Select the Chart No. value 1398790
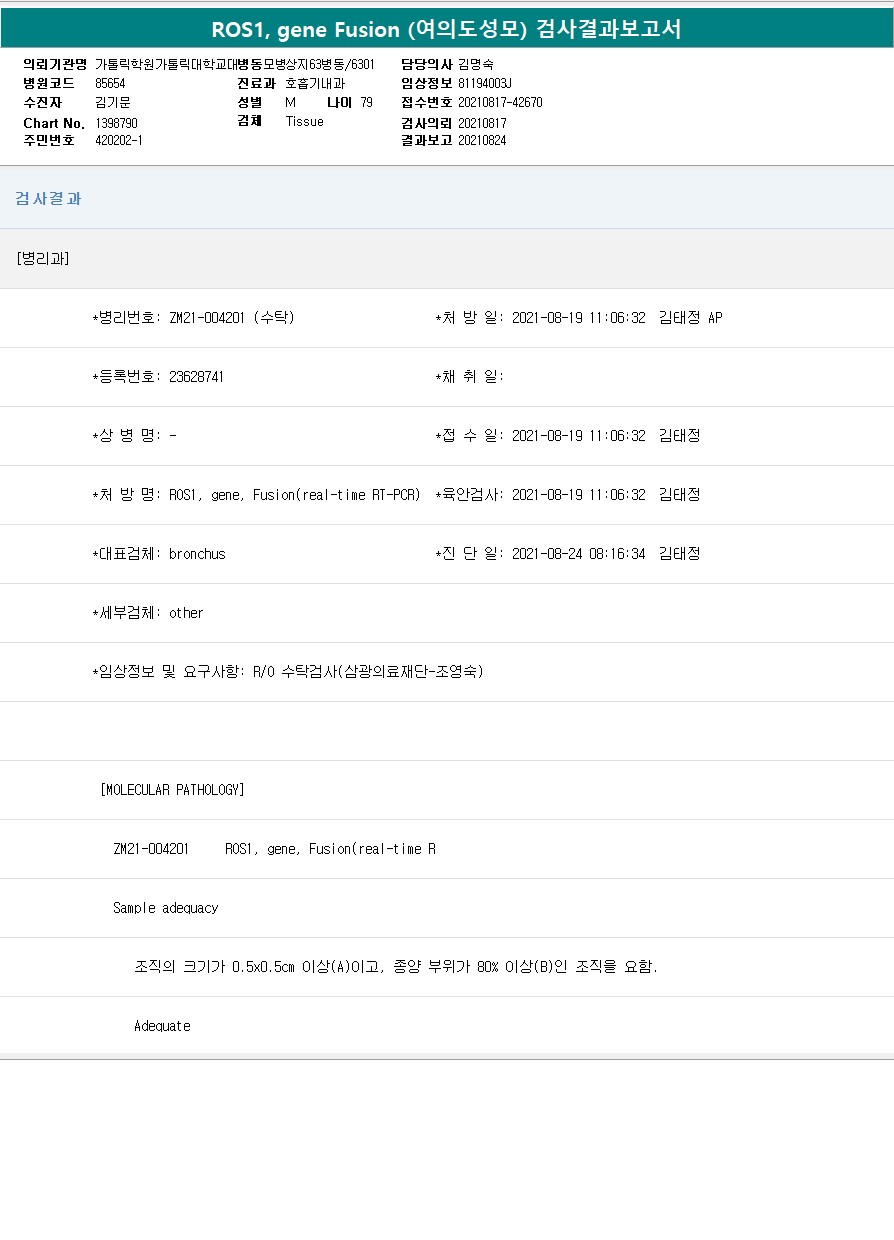Screen dimensions: 894x1240 coord(116,122)
